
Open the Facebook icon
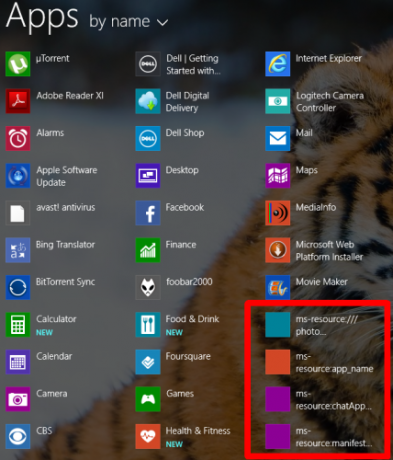coord(148,213)
